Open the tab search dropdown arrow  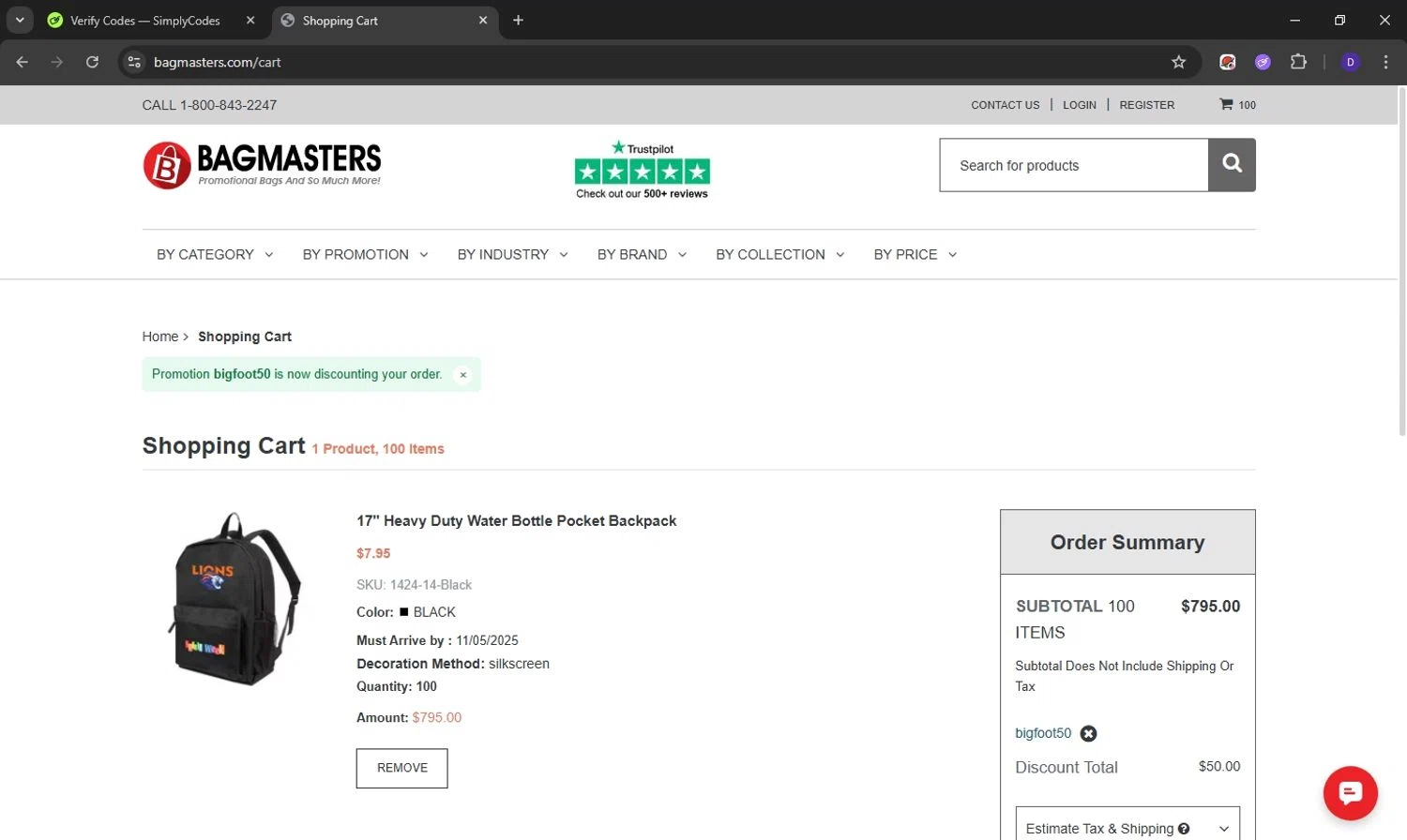click(19, 20)
